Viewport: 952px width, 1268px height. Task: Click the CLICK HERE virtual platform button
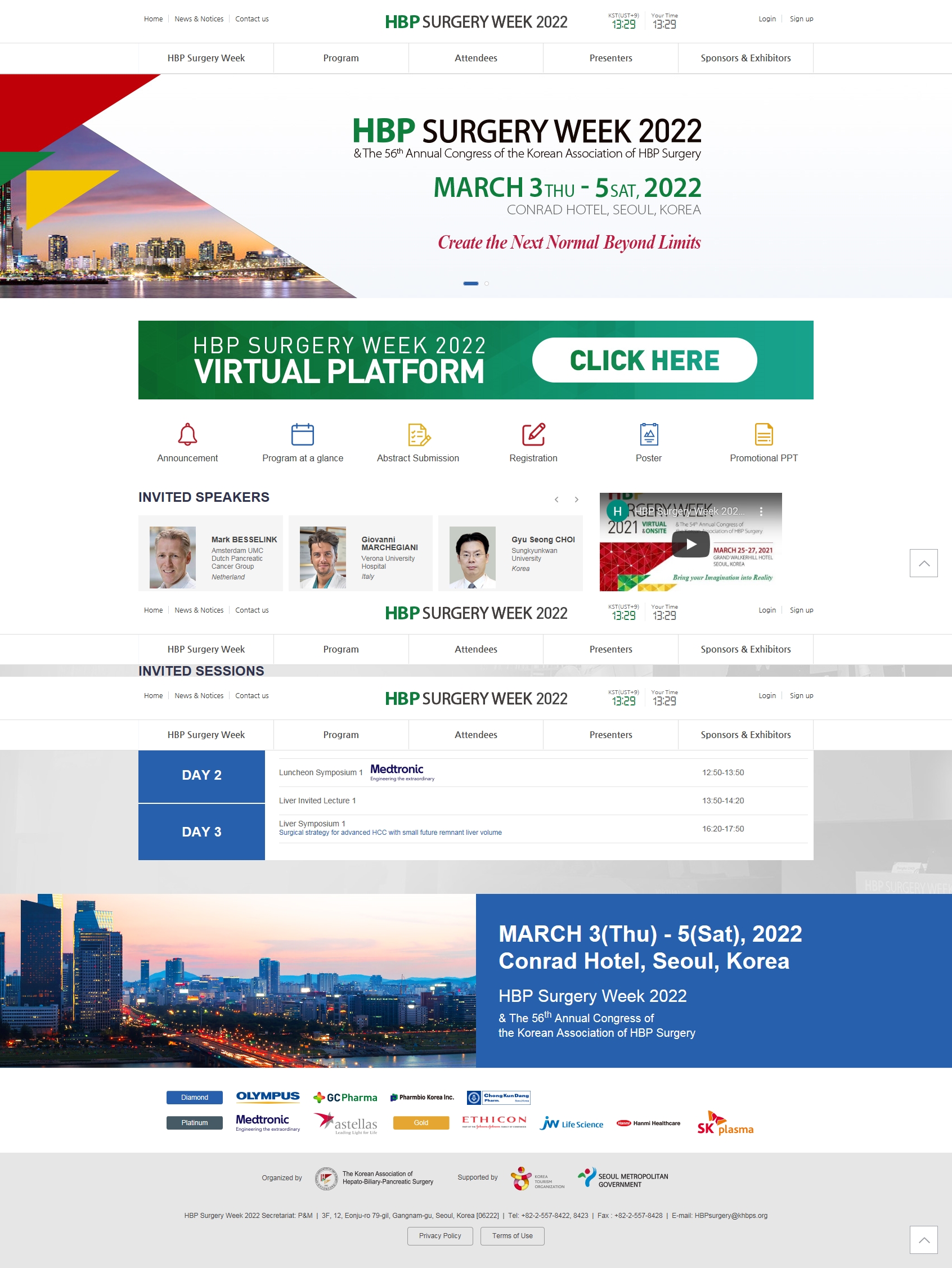click(644, 361)
